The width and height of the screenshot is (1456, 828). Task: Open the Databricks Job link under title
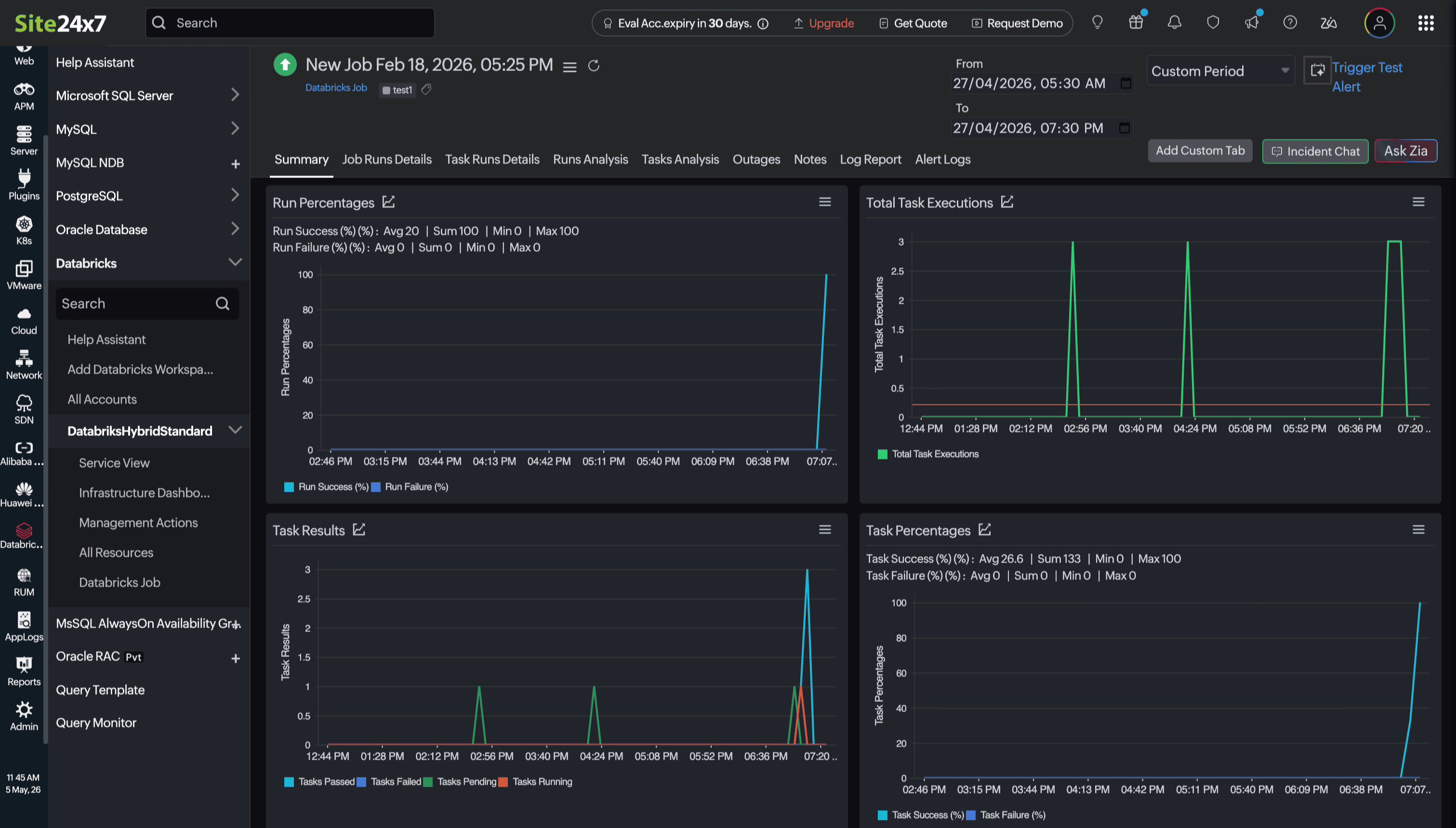(x=336, y=88)
